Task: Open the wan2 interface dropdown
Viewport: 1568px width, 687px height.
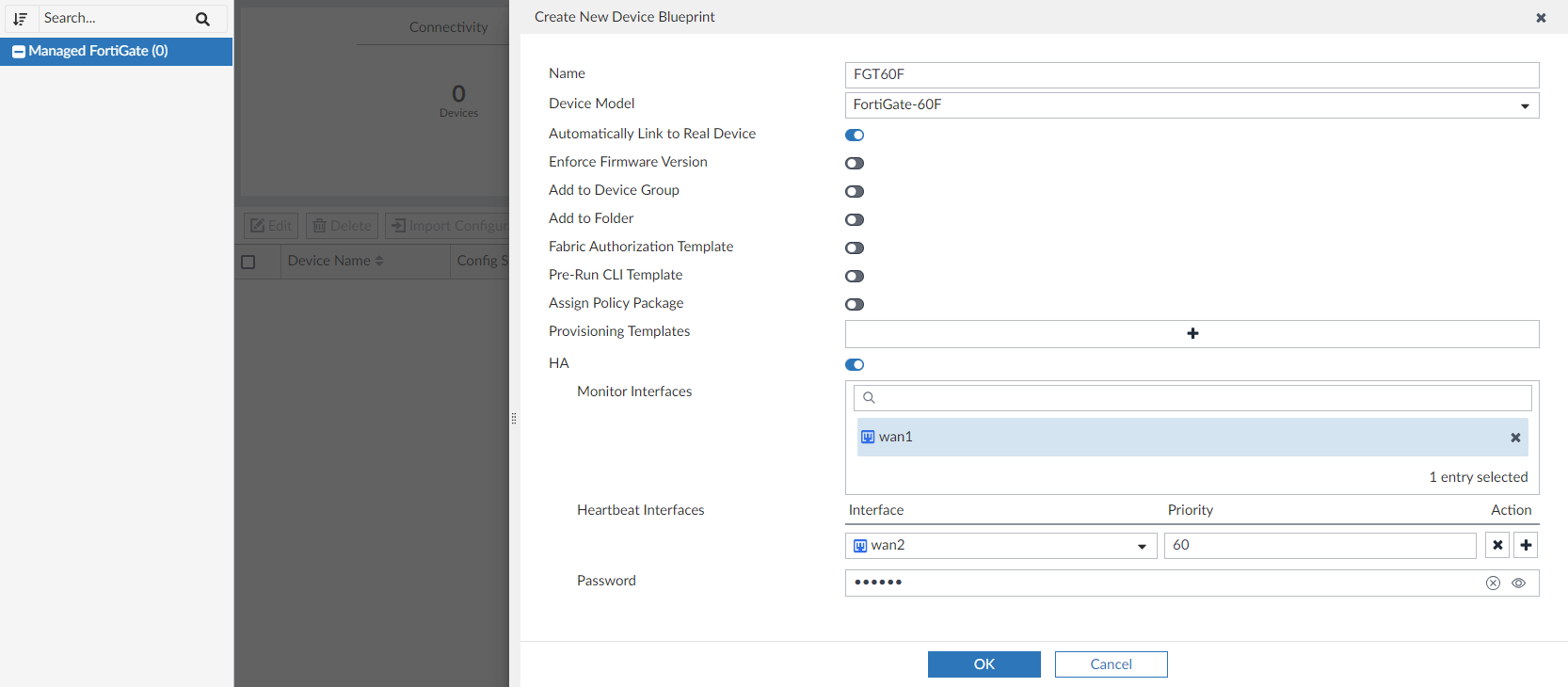Action: [1000, 546]
